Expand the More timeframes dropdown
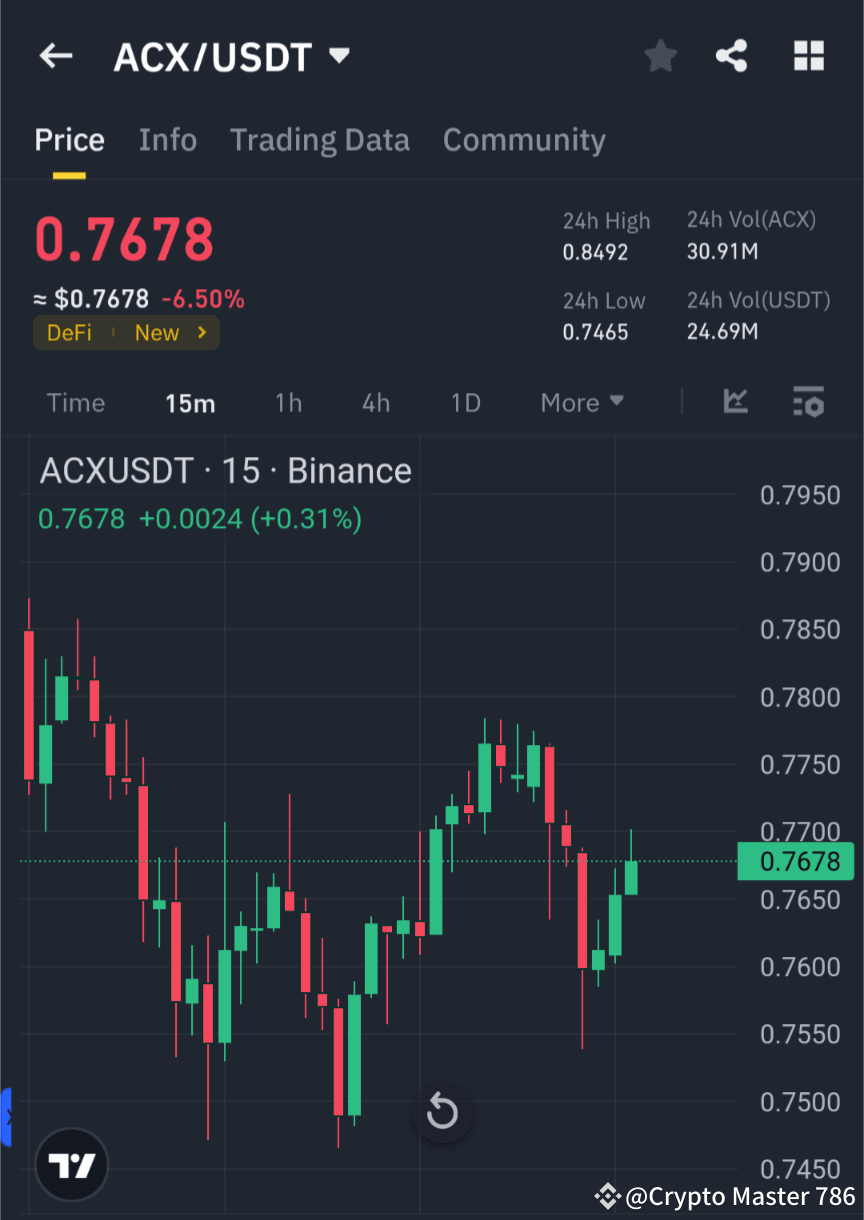 click(x=581, y=402)
